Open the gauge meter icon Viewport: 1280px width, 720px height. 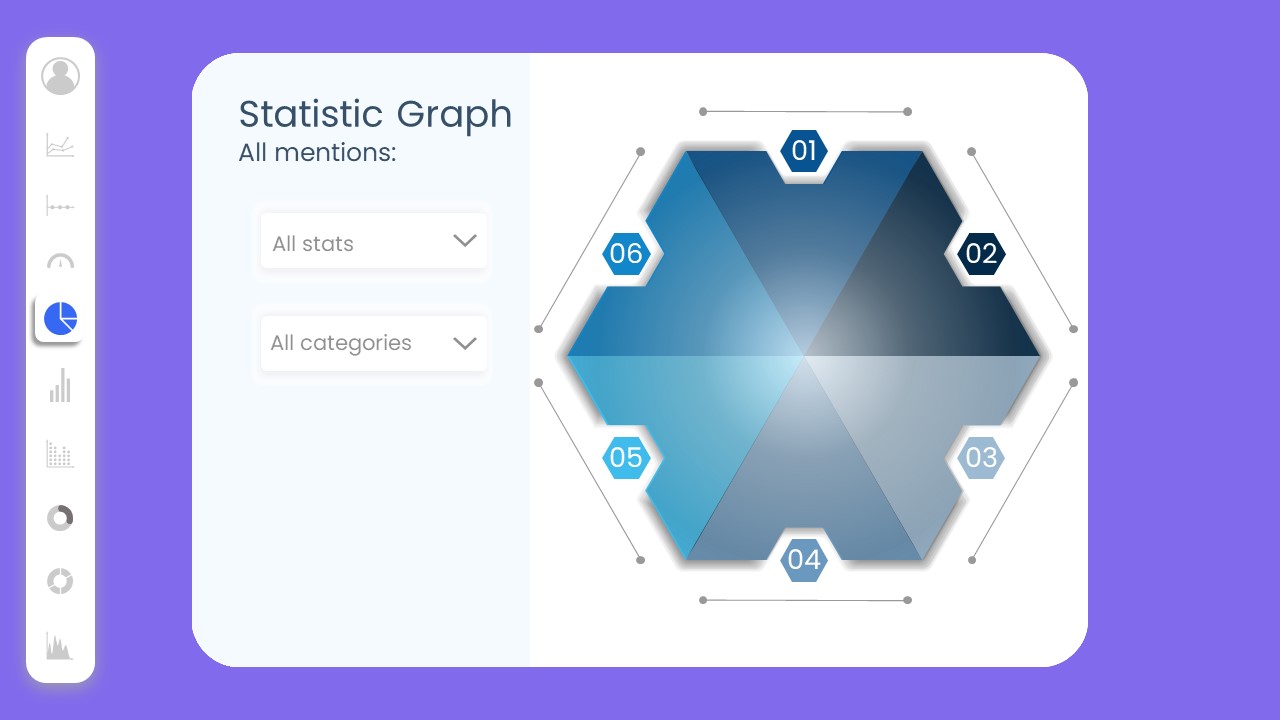(60, 262)
